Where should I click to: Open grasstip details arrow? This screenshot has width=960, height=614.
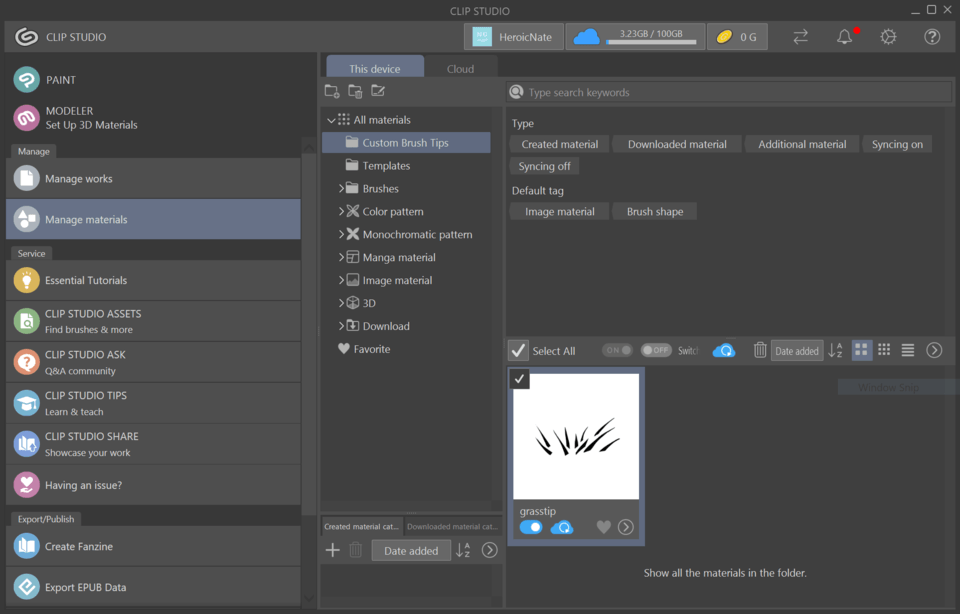(626, 527)
